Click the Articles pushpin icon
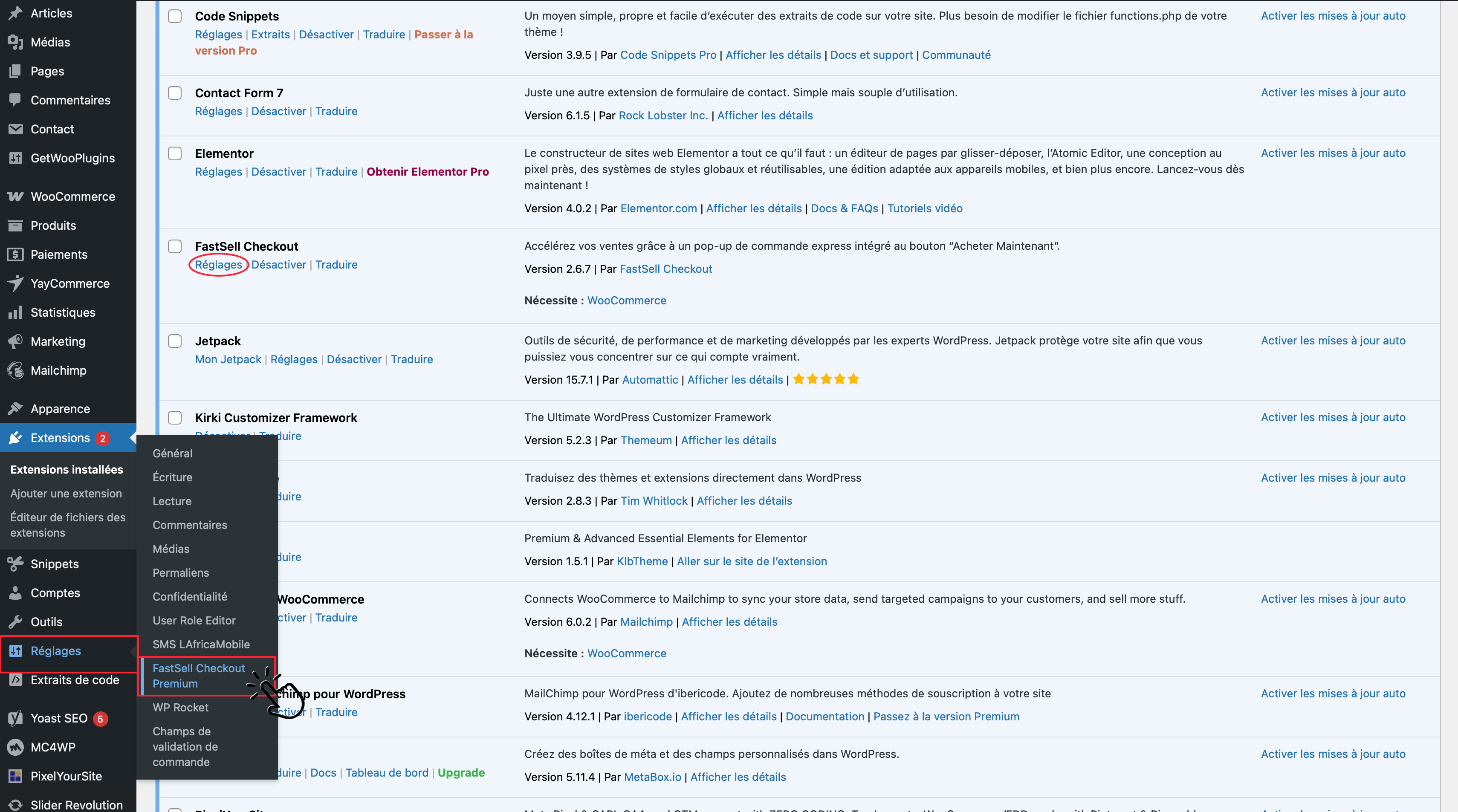The height and width of the screenshot is (812, 1458). (15, 13)
